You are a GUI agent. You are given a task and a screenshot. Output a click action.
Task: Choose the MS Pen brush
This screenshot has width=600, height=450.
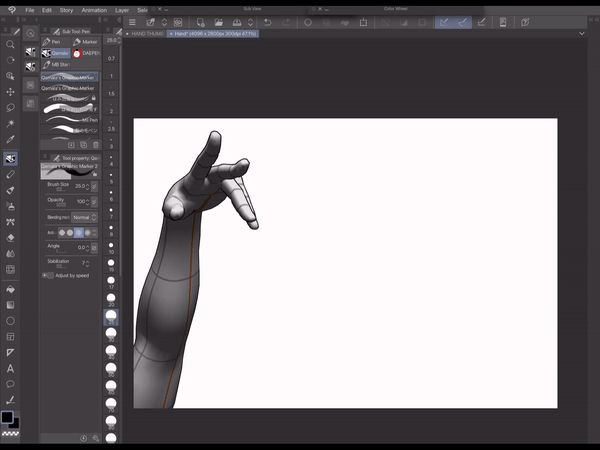(x=70, y=120)
